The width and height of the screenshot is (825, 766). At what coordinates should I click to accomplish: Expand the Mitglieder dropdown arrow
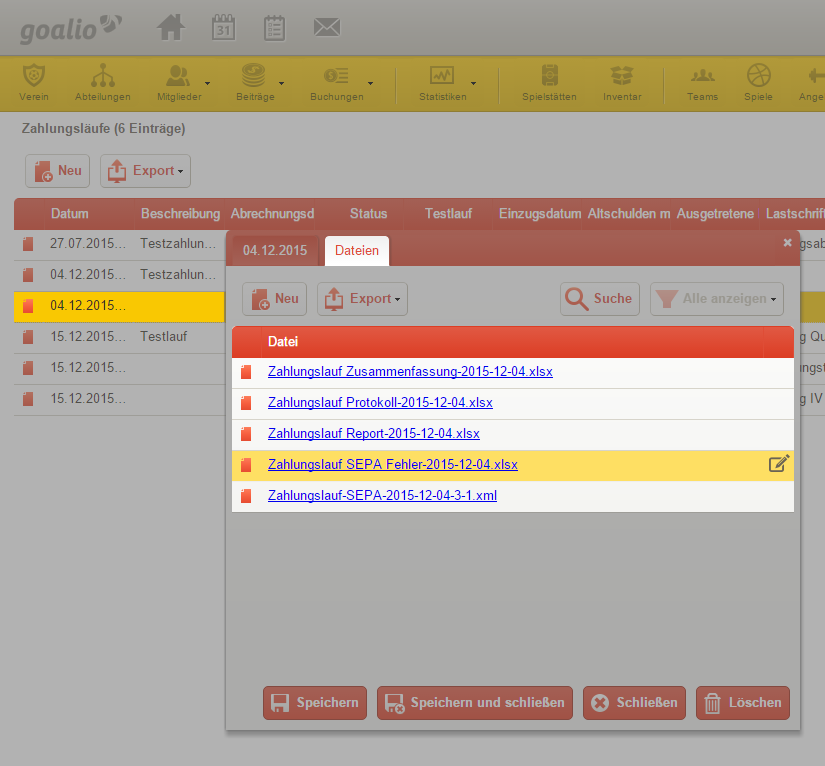coord(207,83)
